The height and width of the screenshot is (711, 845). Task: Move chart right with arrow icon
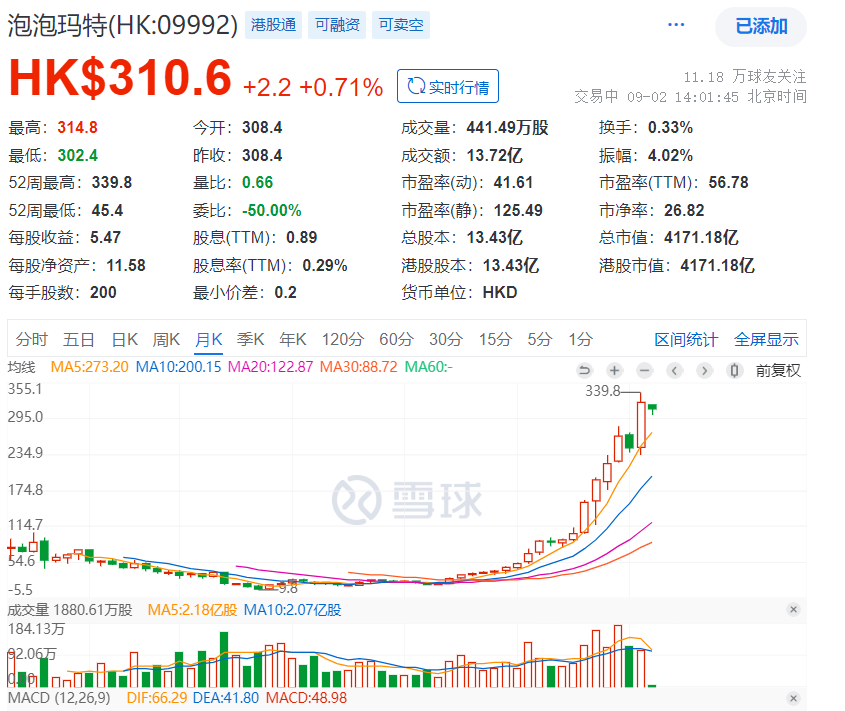click(704, 370)
